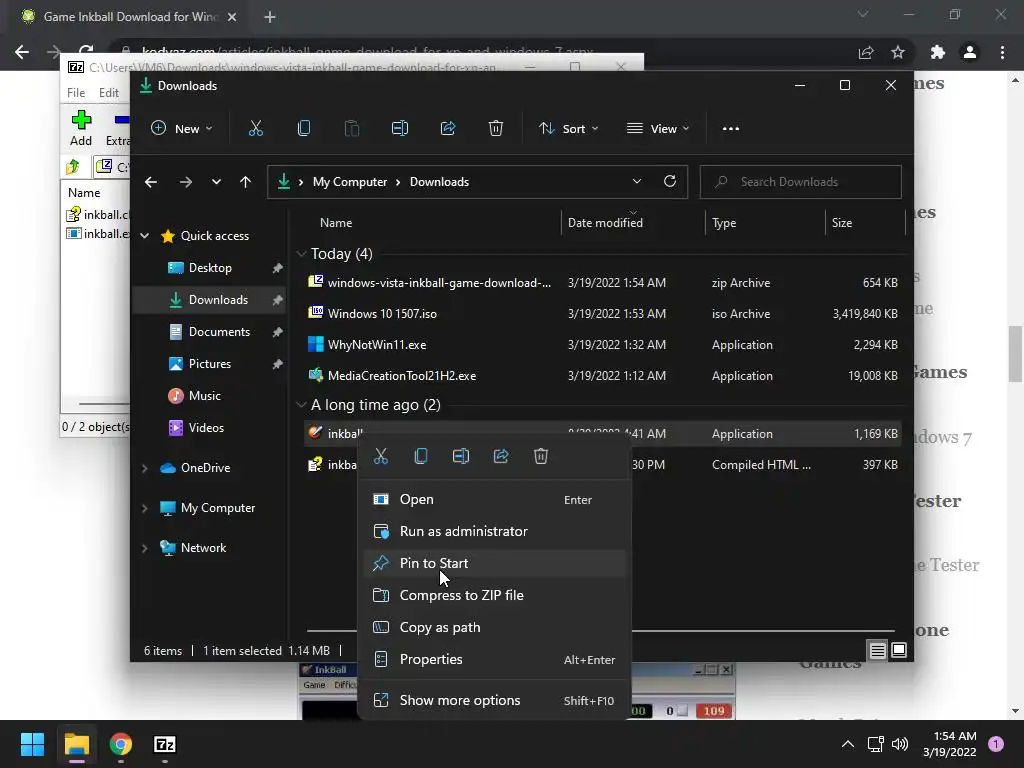Click Rename icon in Explorer toolbar
The width and height of the screenshot is (1024, 768).
coord(400,129)
